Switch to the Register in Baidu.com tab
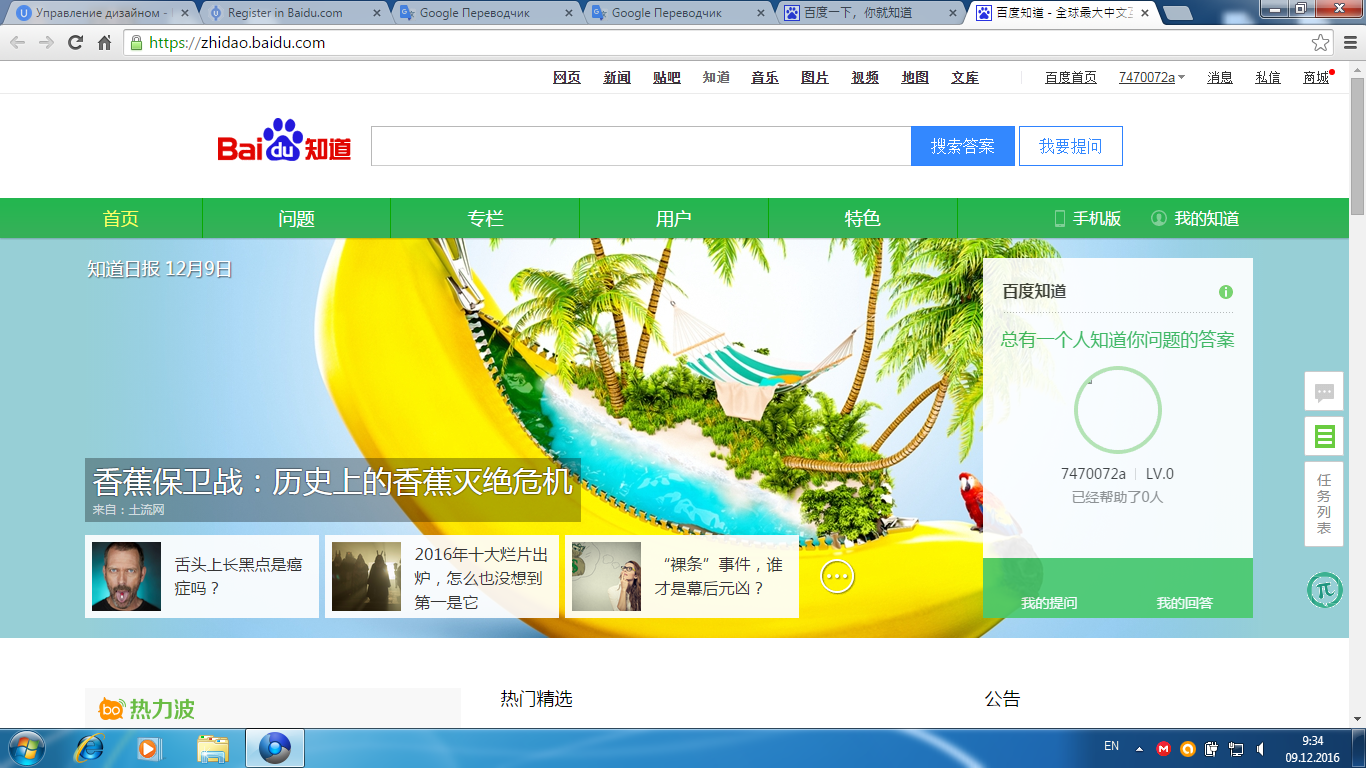Viewport: 1366px width, 768px height. coord(284,13)
